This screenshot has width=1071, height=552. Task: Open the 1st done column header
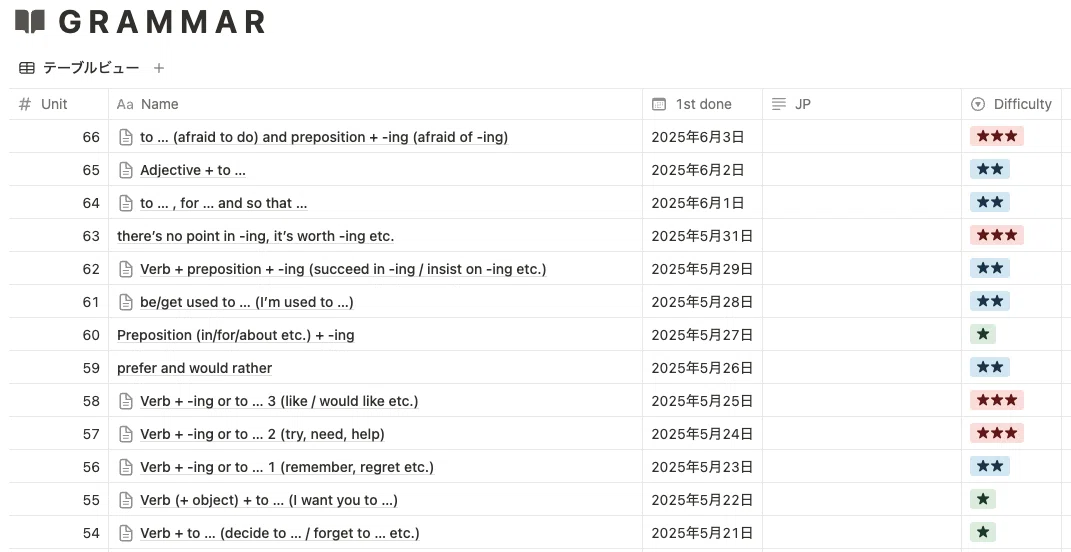(x=702, y=105)
